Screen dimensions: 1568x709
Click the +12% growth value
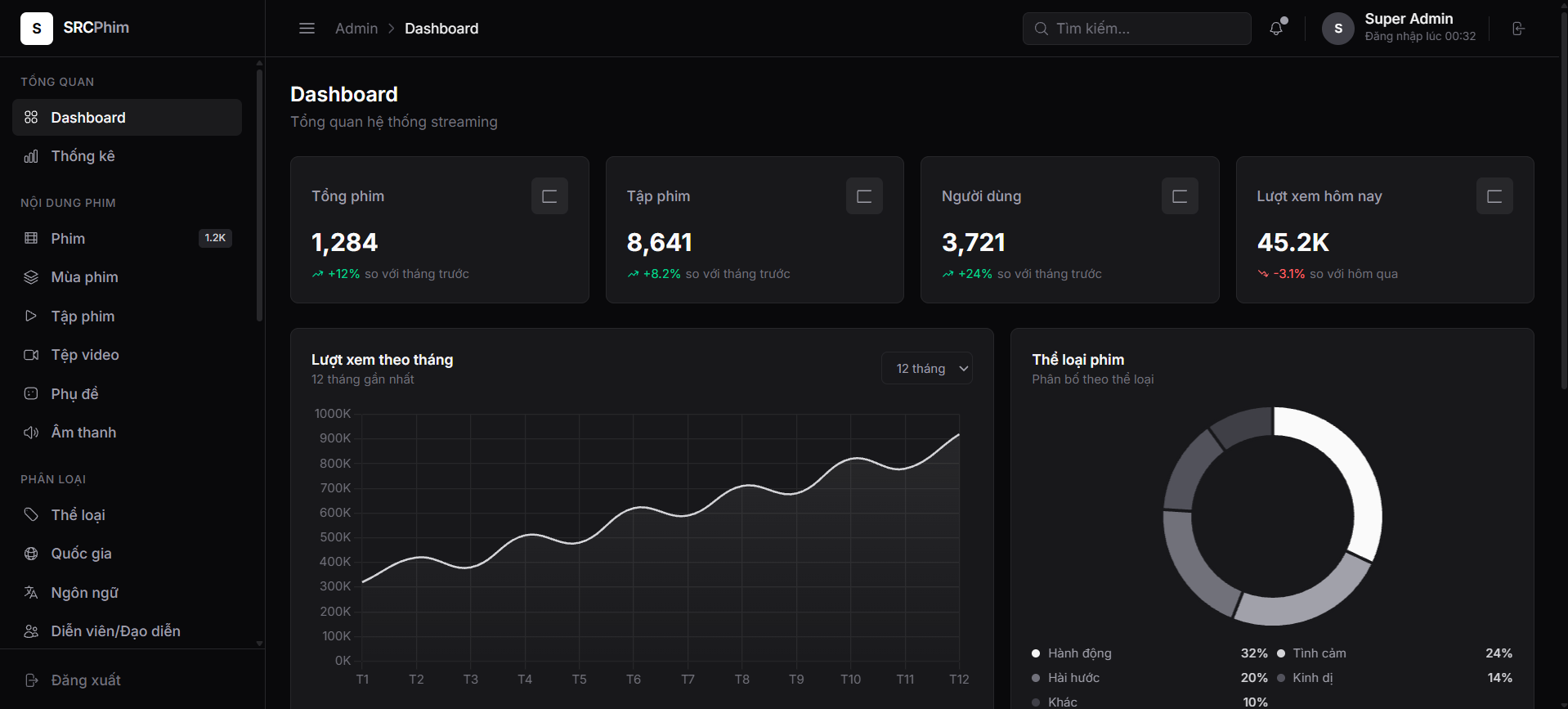click(x=343, y=274)
